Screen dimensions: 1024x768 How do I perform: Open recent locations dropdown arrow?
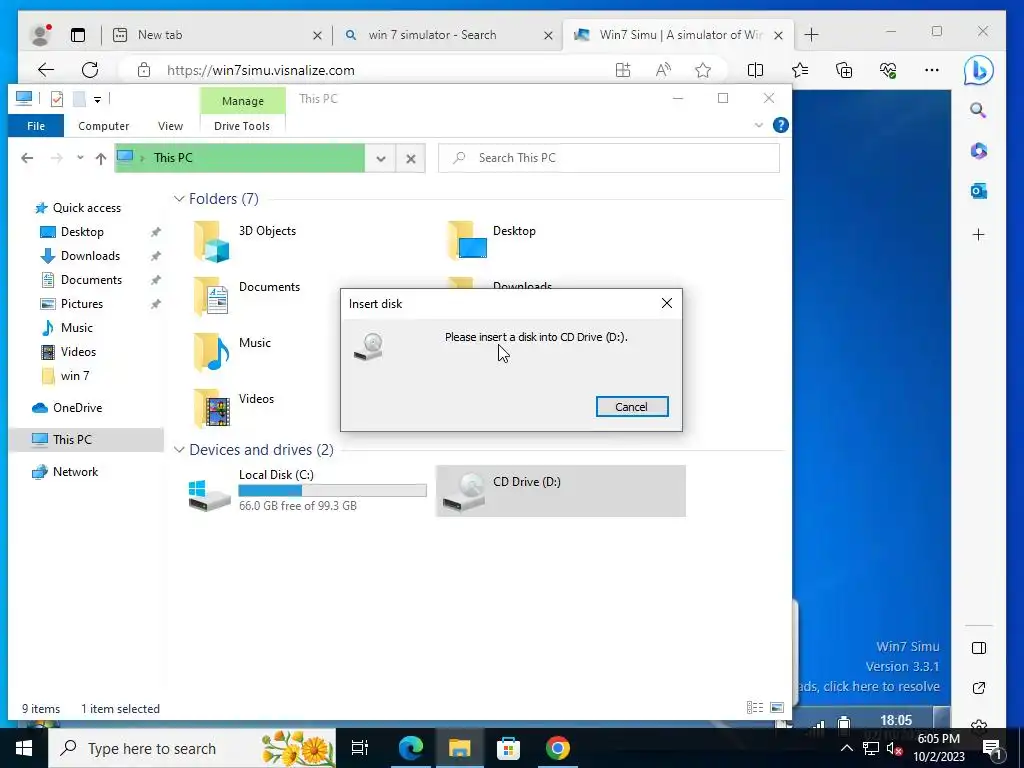pos(80,158)
